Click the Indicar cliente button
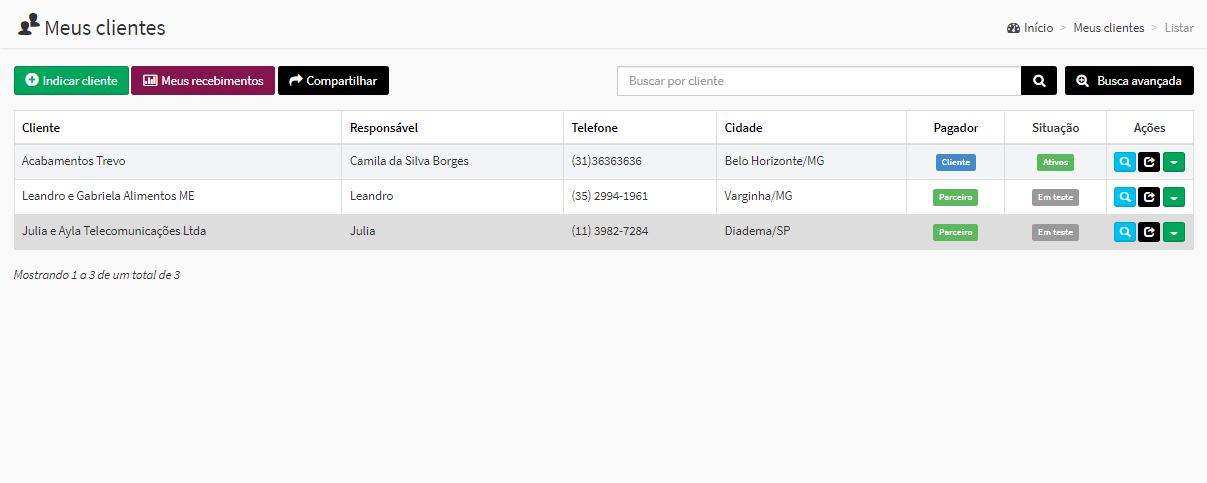This screenshot has width=1207, height=483. pyautogui.click(x=71, y=81)
